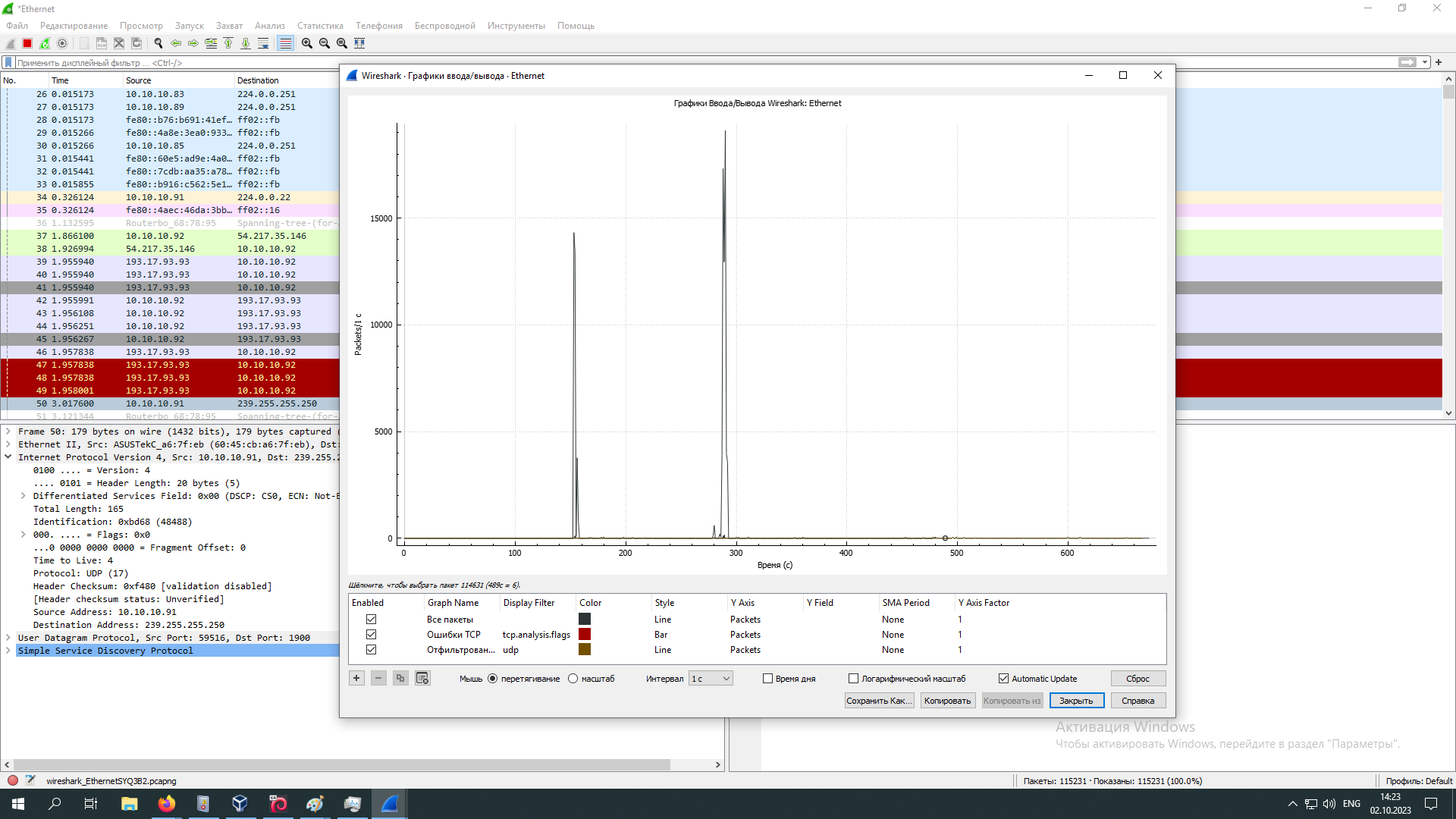
Task: Change red color swatch of 'Ошибки TCP'
Action: tap(585, 635)
